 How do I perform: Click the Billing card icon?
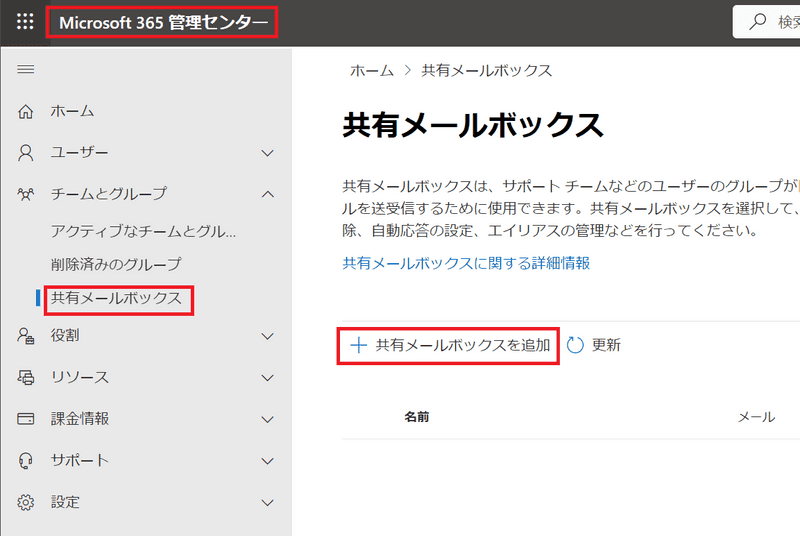(26, 419)
